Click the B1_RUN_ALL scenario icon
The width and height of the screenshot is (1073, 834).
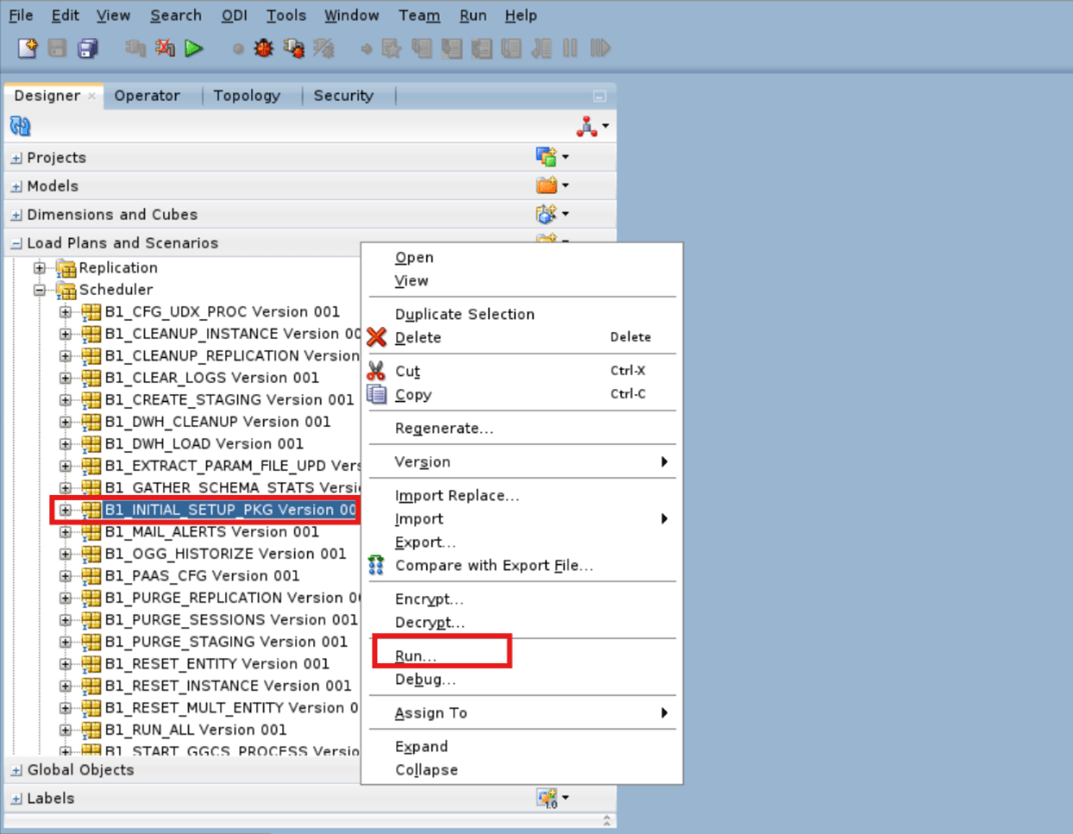pos(91,729)
